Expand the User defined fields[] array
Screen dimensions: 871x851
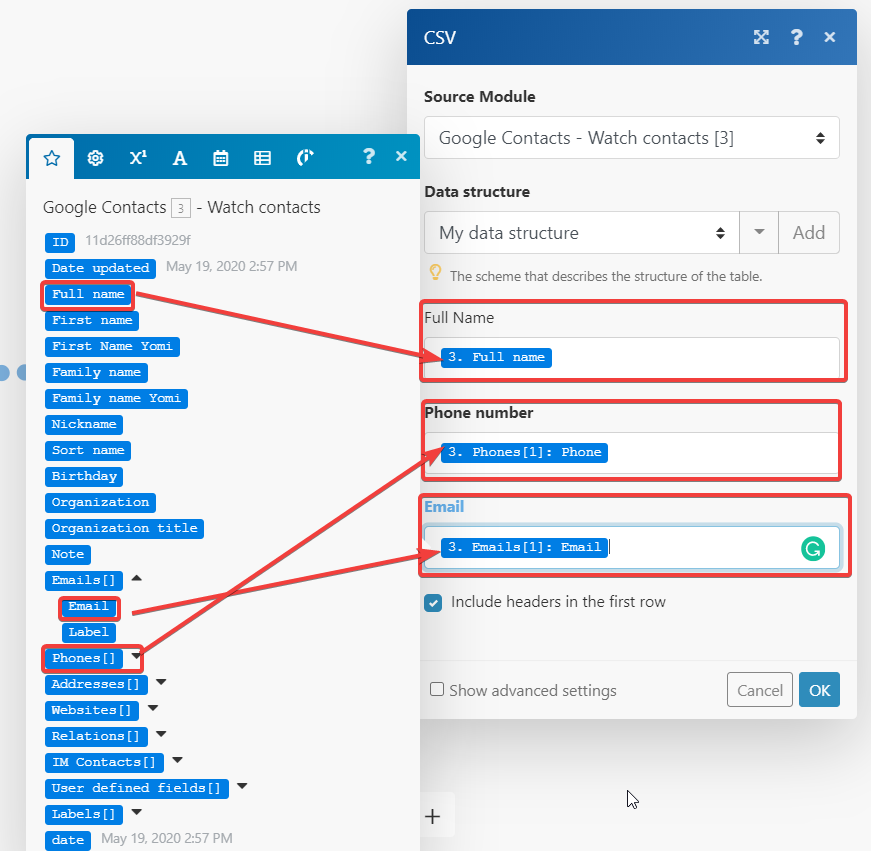[x=242, y=786]
